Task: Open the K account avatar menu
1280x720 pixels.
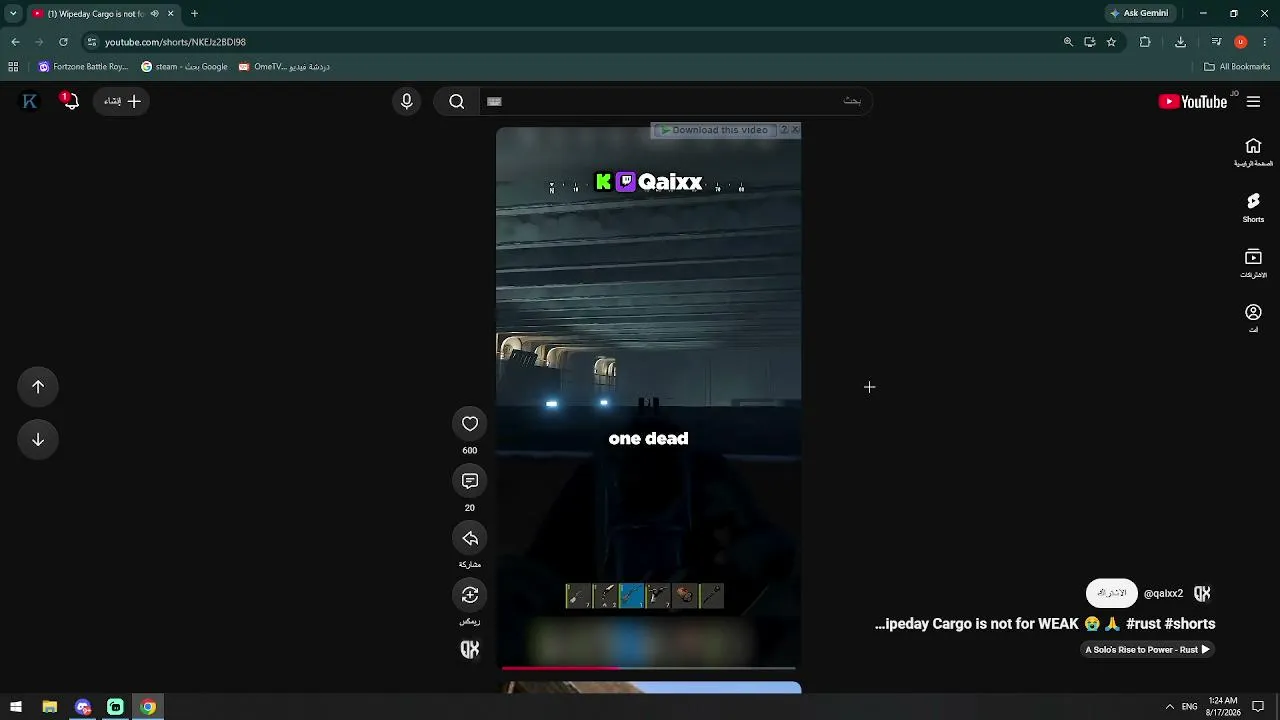Action: 30,101
